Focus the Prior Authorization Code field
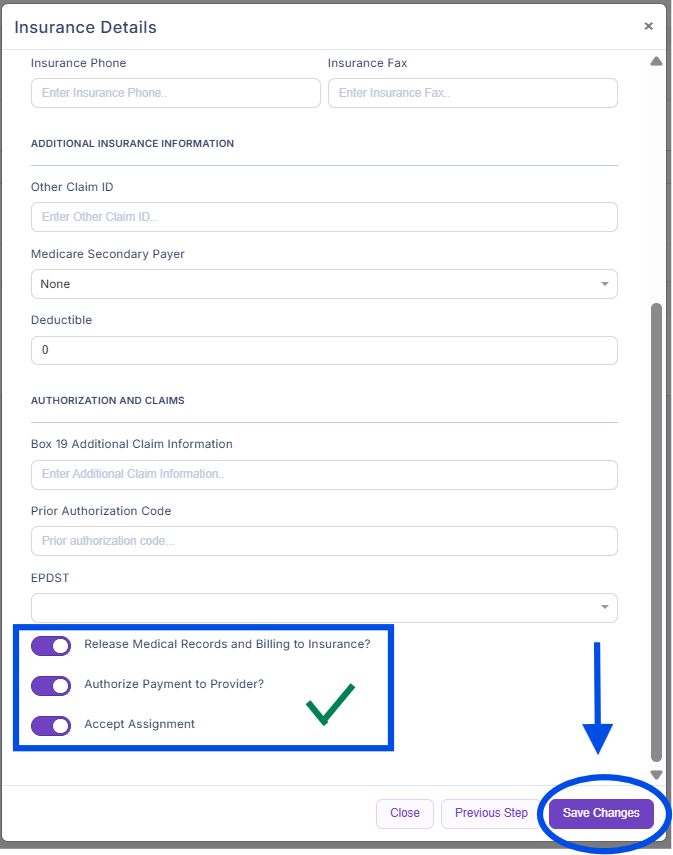This screenshot has width=673, height=855. [323, 541]
